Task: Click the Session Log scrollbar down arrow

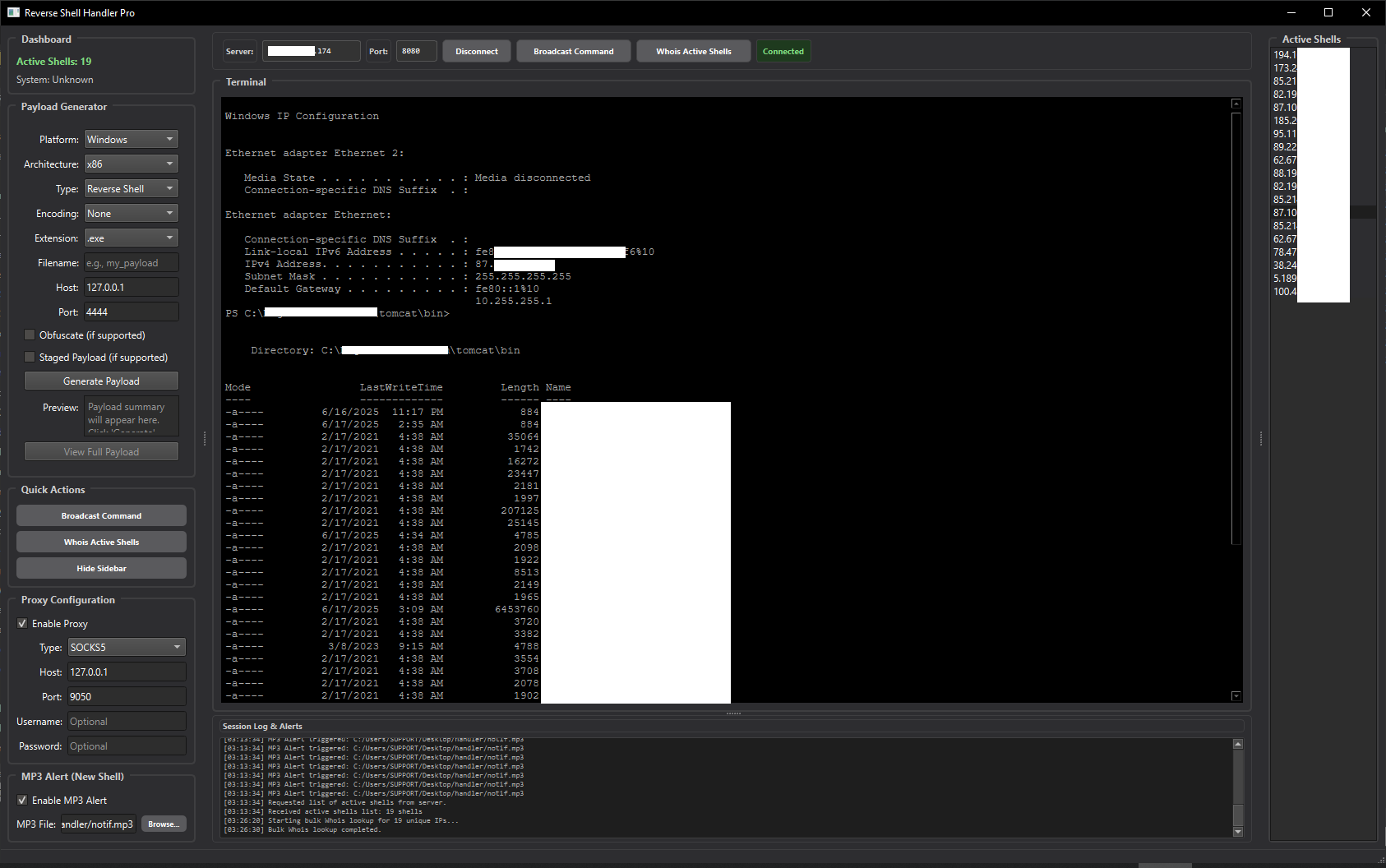Action: point(1238,832)
